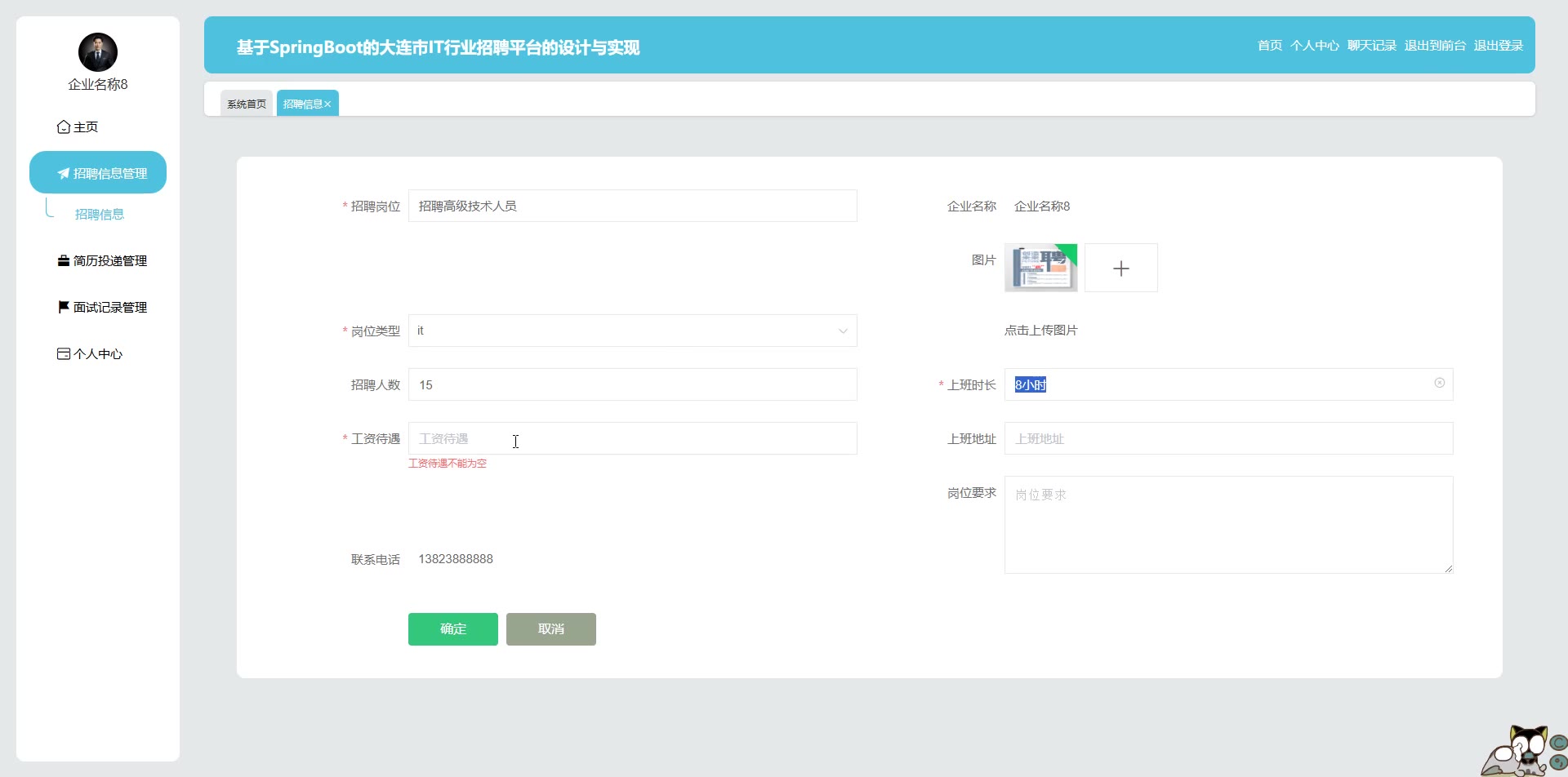The height and width of the screenshot is (777, 1568).
Task: Click the phone number 13823888888
Action: [x=456, y=559]
